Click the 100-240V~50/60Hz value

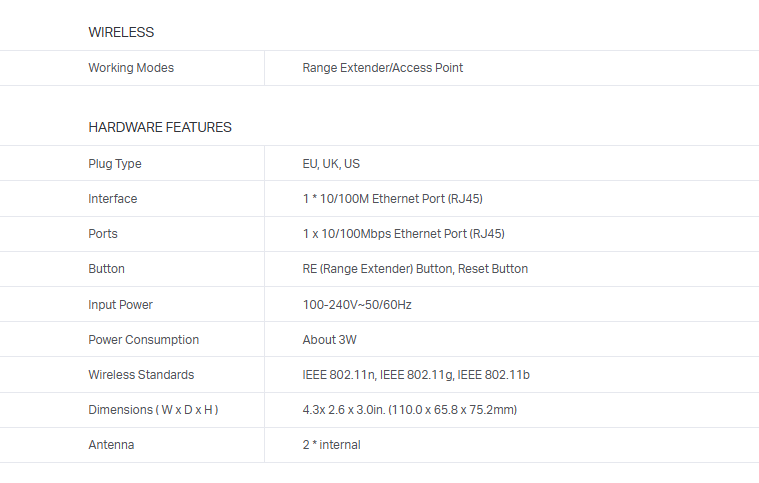coord(357,304)
